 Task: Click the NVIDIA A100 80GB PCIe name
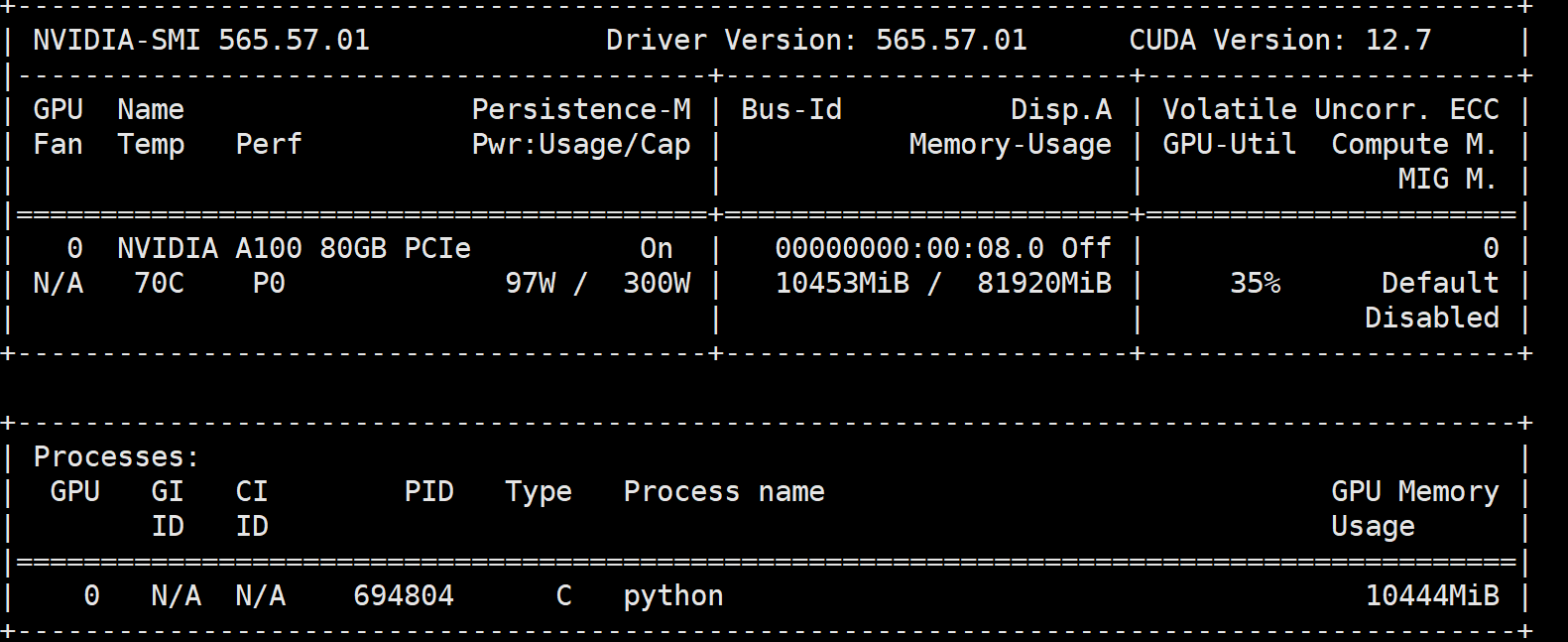(294, 248)
